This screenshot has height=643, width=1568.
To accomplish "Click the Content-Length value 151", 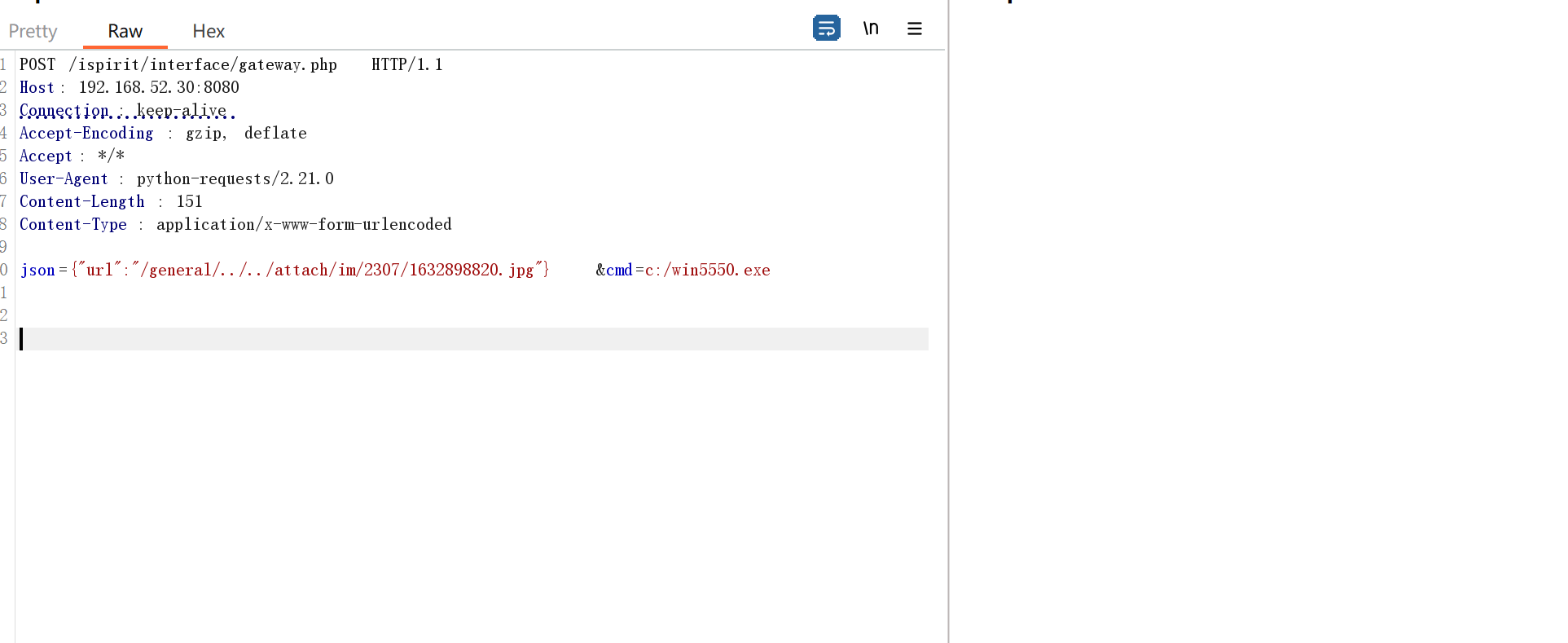I will [x=189, y=201].
